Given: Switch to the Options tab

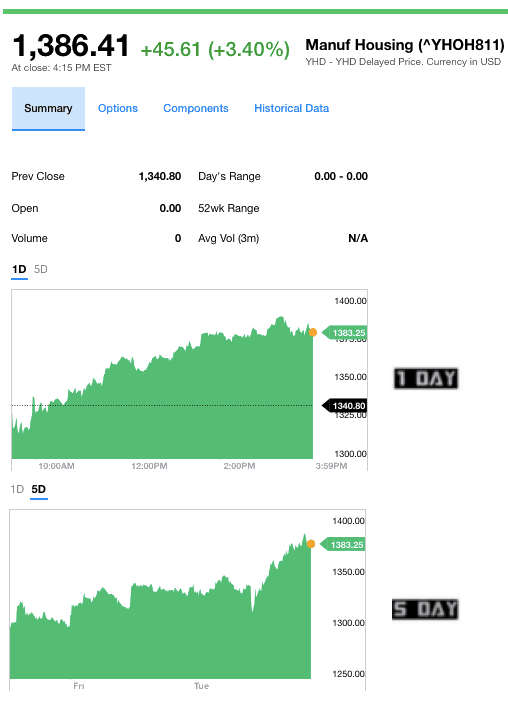Looking at the screenshot, I should pos(118,108).
